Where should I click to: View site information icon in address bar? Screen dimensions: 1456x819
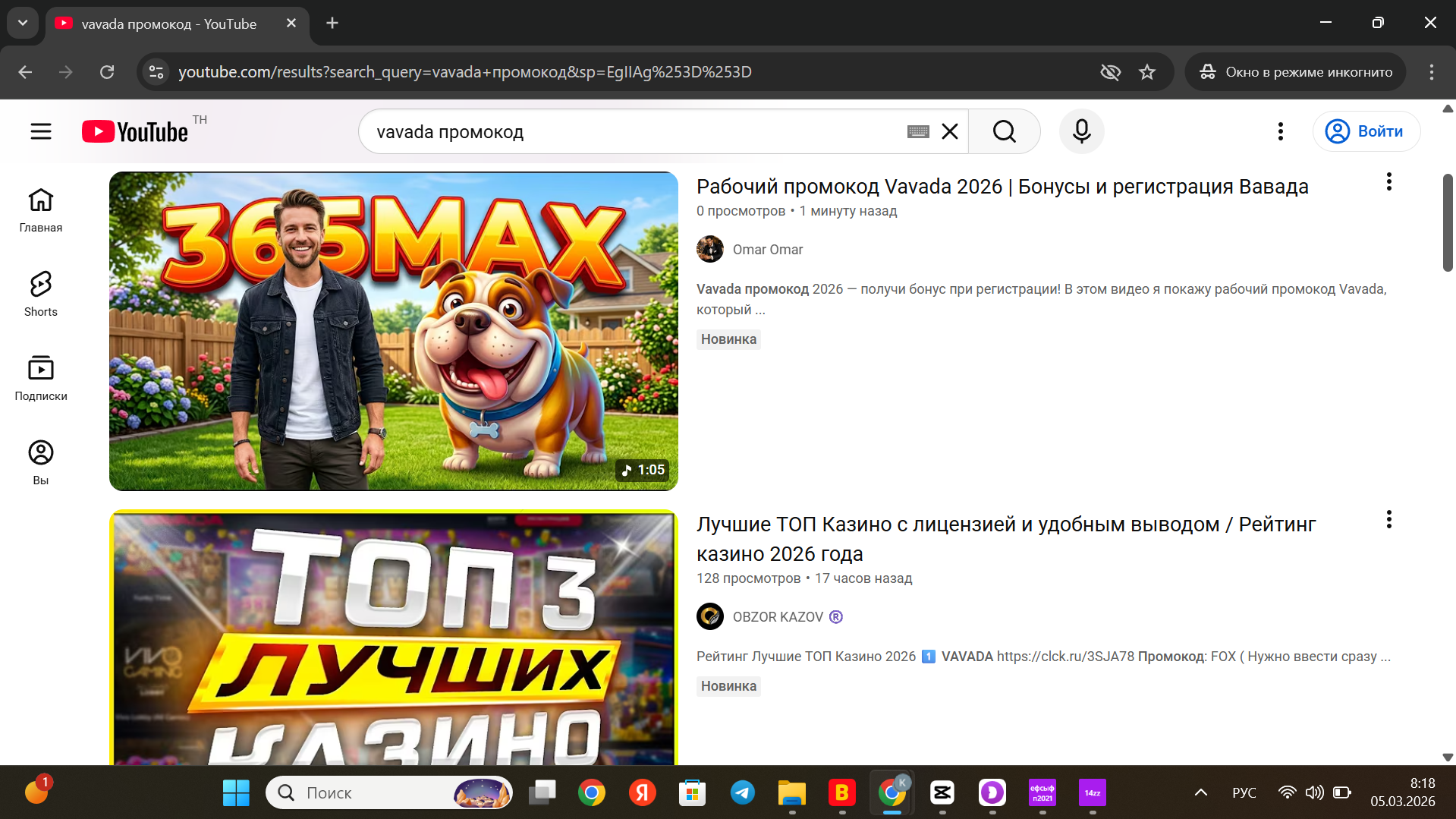point(156,72)
